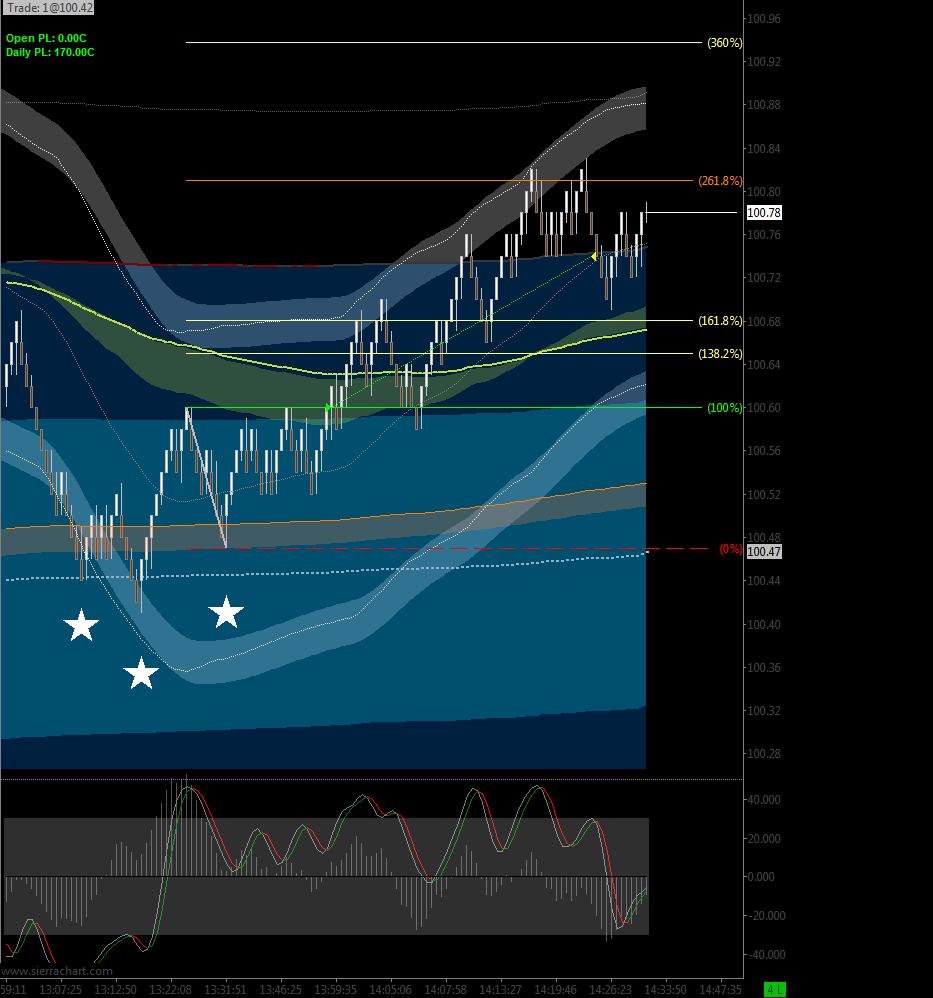Click price scale value 100.44
This screenshot has width=933, height=998.
coord(764,581)
